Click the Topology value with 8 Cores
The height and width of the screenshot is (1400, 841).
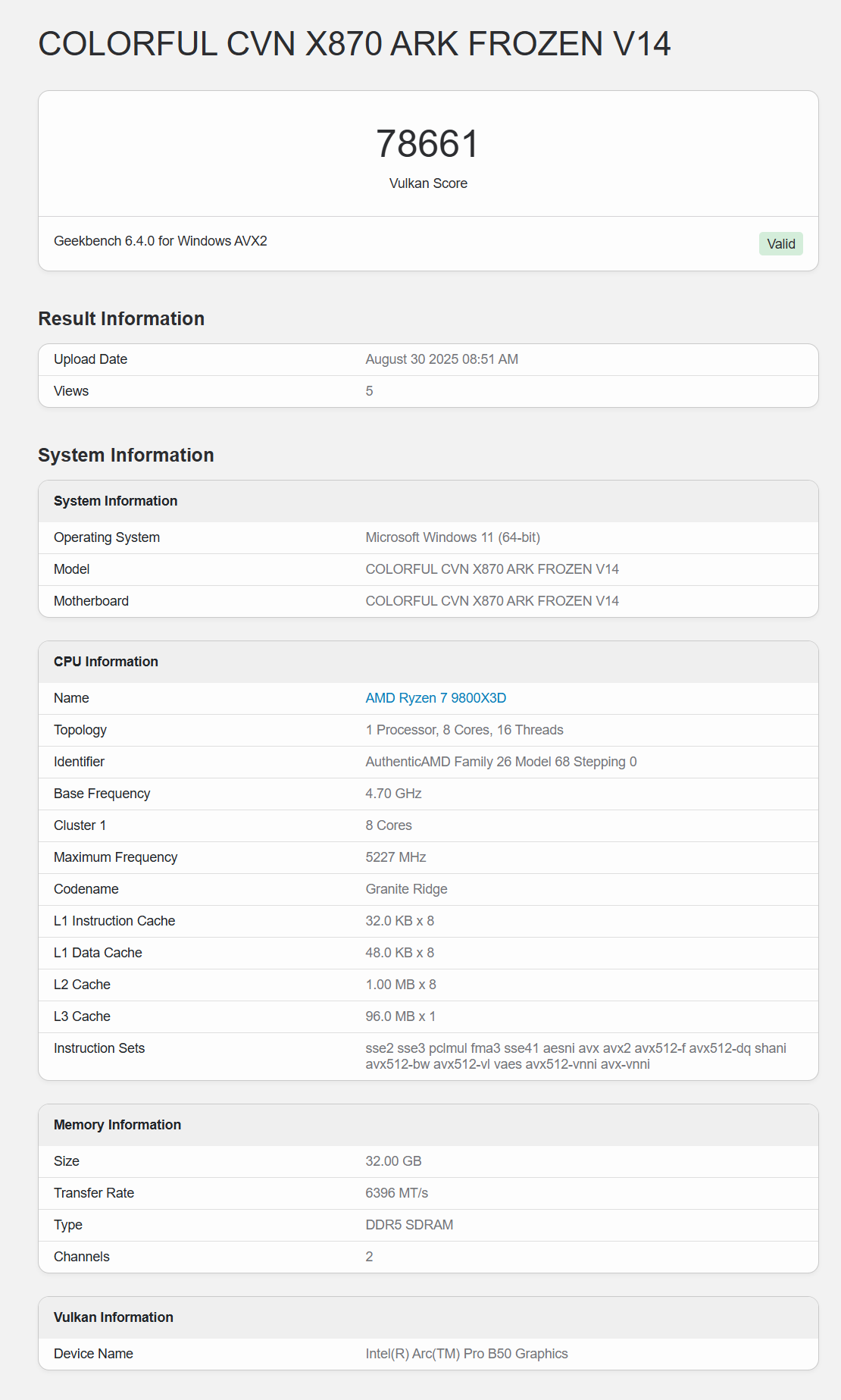coord(464,730)
